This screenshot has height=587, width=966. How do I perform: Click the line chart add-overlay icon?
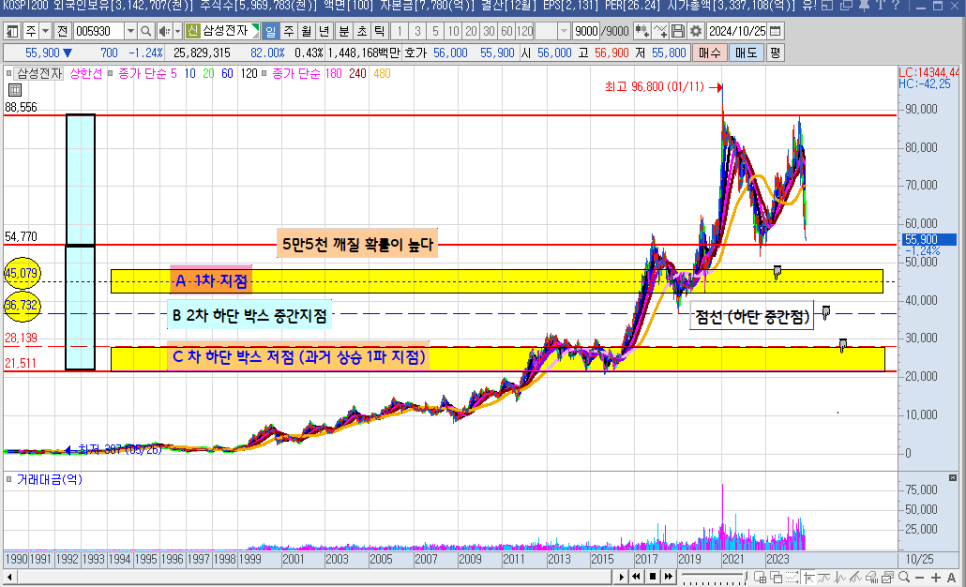click(660, 31)
